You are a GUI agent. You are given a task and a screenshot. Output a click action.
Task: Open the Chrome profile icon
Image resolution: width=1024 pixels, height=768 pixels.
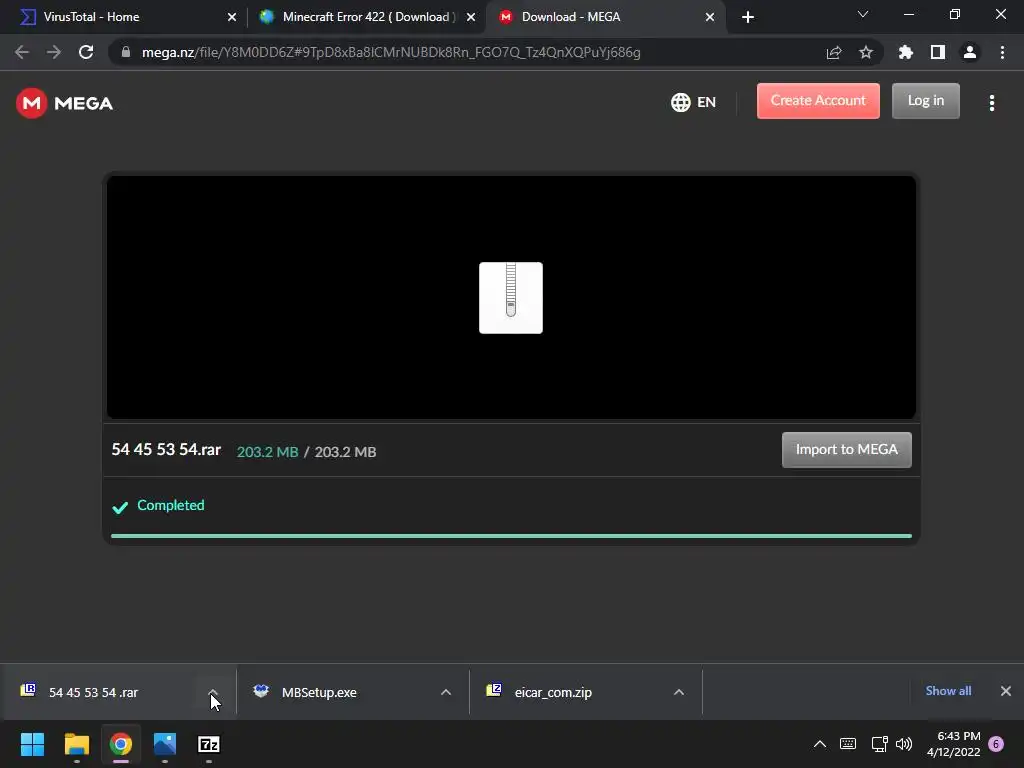tap(969, 52)
